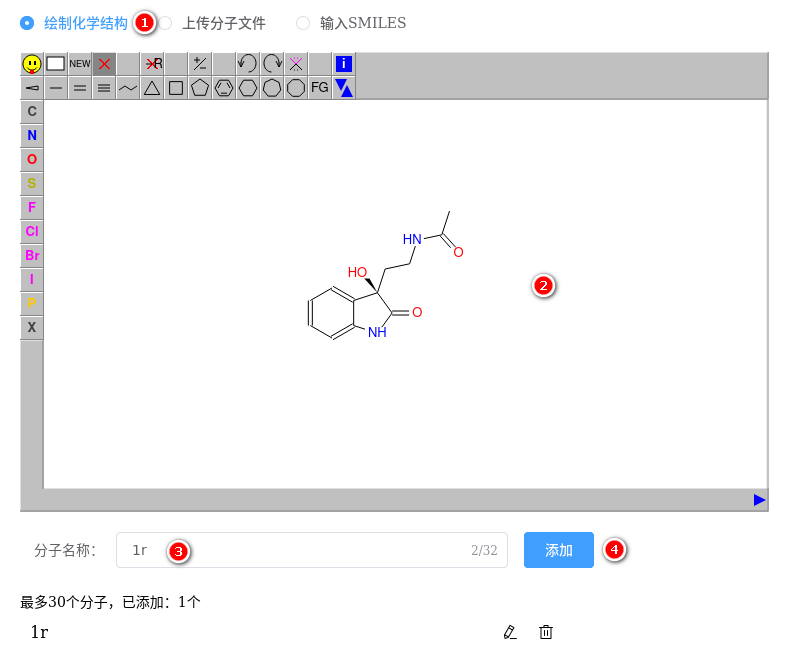Click the HO hydroxyl group in the structure

point(357,272)
